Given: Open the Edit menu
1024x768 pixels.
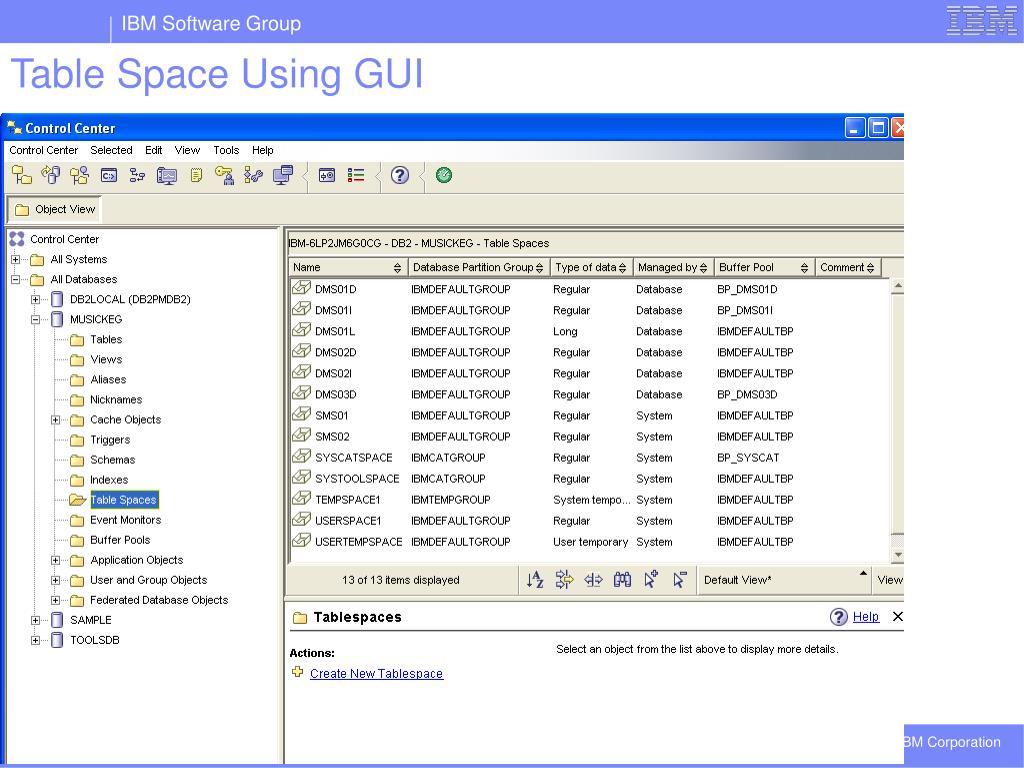Looking at the screenshot, I should coord(153,150).
